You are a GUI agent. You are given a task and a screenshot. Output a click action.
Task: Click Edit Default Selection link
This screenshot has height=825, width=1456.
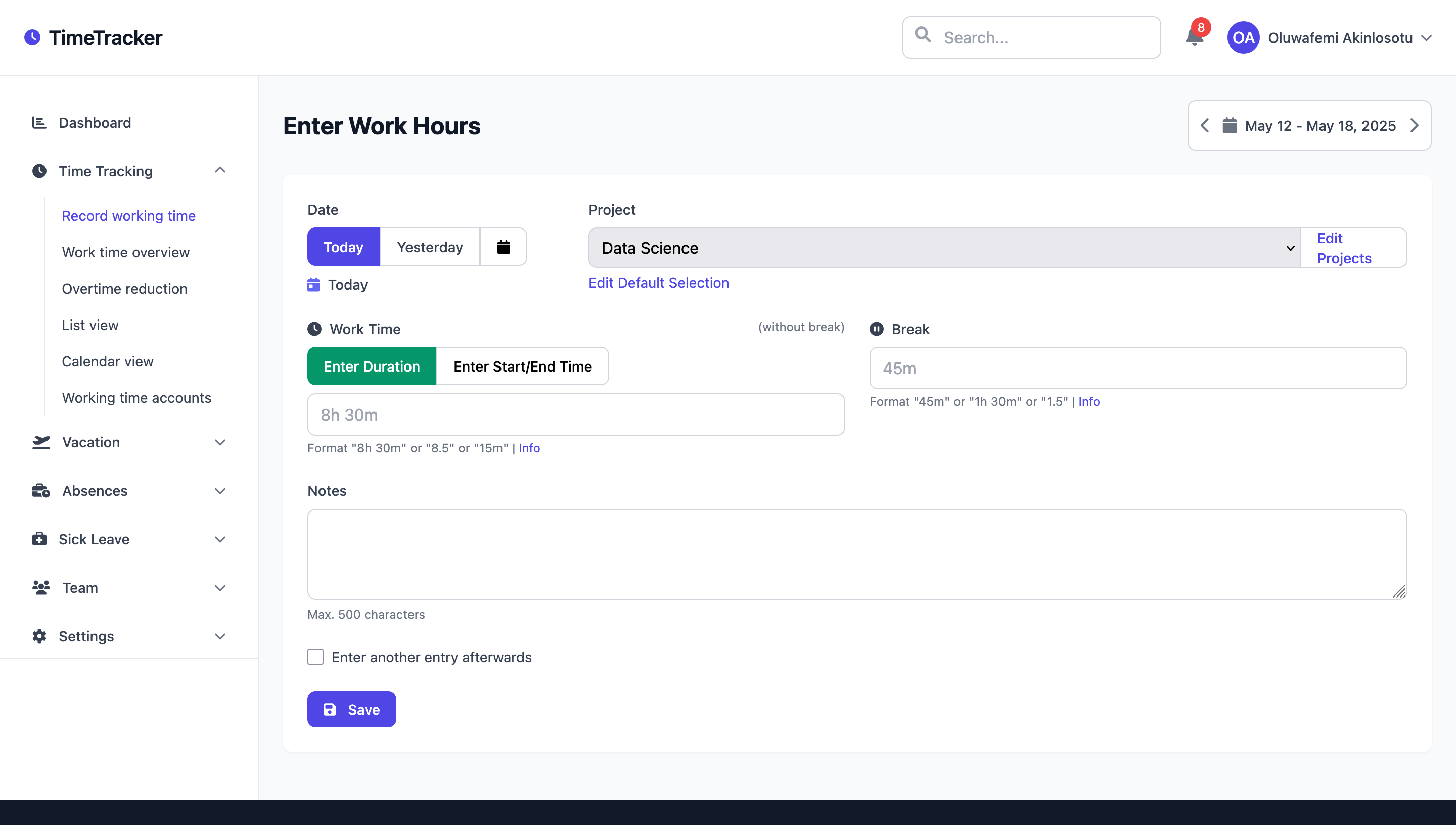click(x=658, y=282)
